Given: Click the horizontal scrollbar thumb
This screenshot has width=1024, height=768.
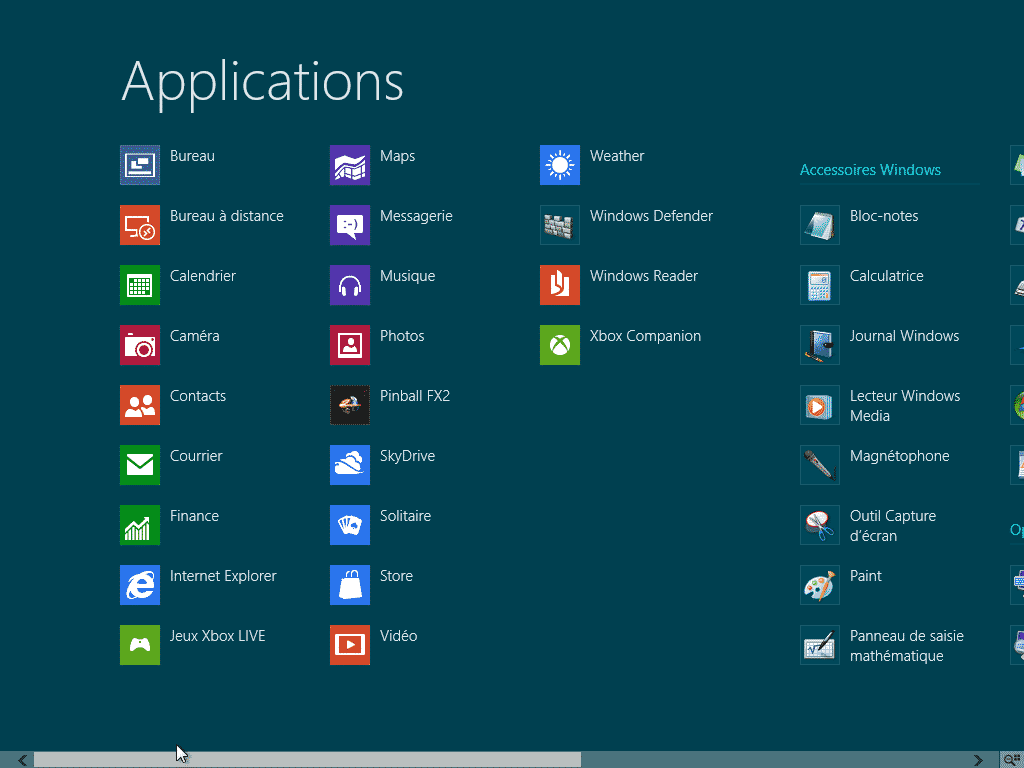Looking at the screenshot, I should (x=307, y=760).
